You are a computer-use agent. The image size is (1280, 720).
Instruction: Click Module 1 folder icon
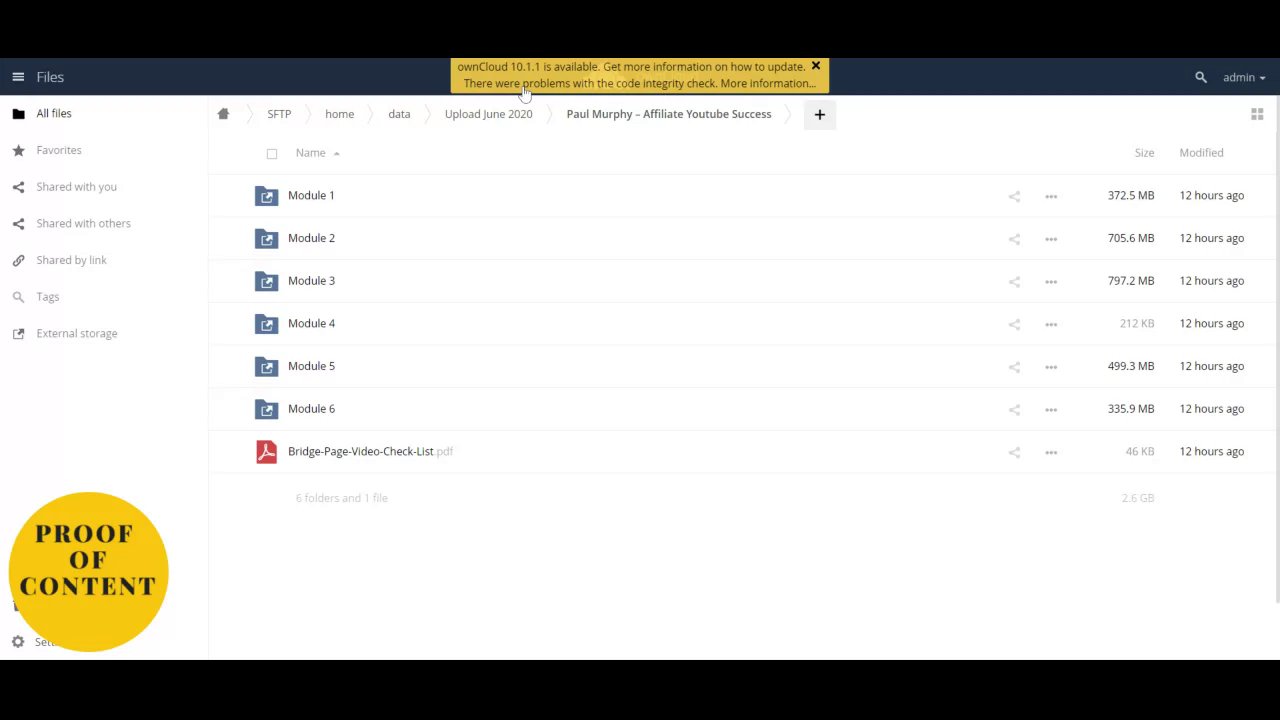pyautogui.click(x=266, y=196)
